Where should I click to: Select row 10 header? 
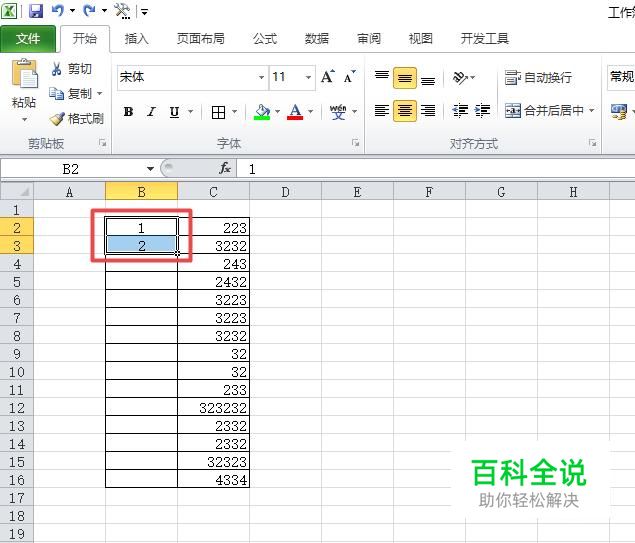click(17, 372)
